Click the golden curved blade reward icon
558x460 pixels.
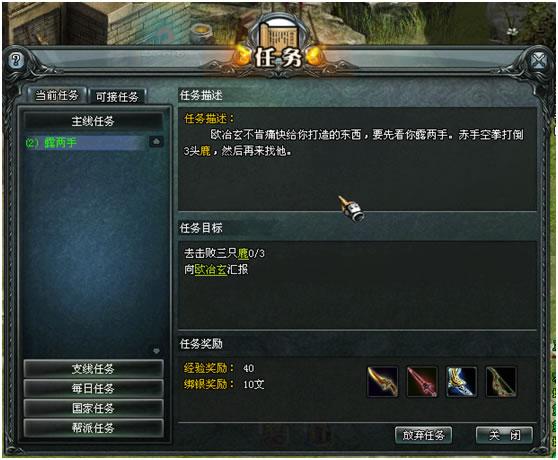click(383, 382)
